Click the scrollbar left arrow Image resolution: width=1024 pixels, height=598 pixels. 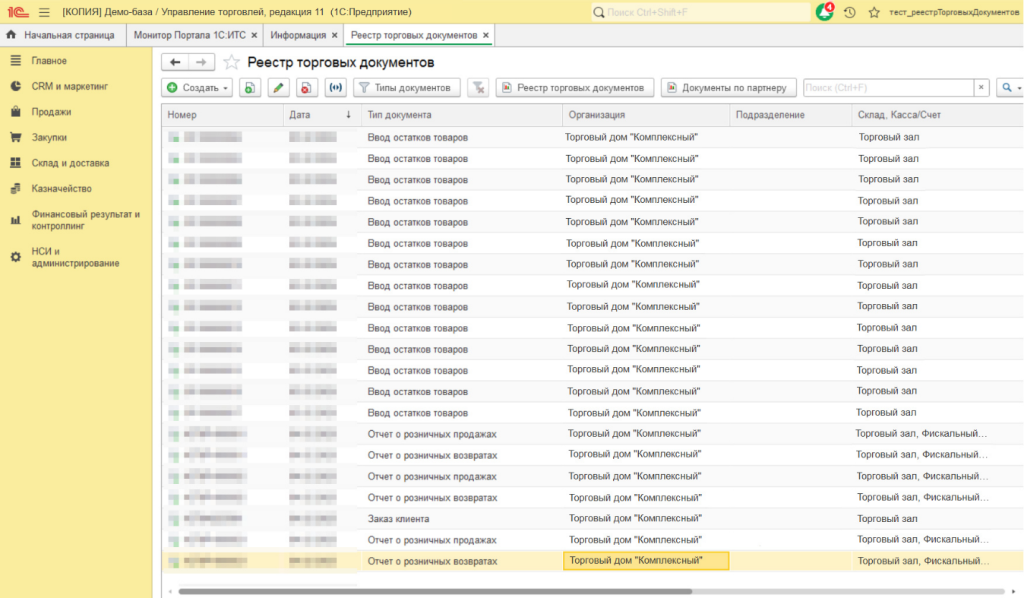pyautogui.click(x=170, y=591)
